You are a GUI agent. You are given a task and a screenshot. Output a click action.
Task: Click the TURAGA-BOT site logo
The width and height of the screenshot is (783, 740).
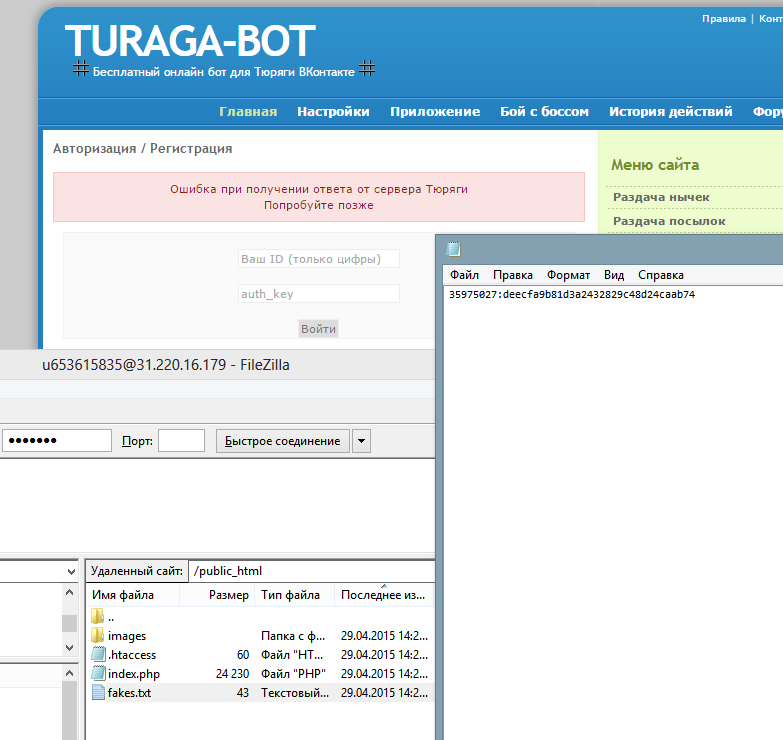point(190,41)
